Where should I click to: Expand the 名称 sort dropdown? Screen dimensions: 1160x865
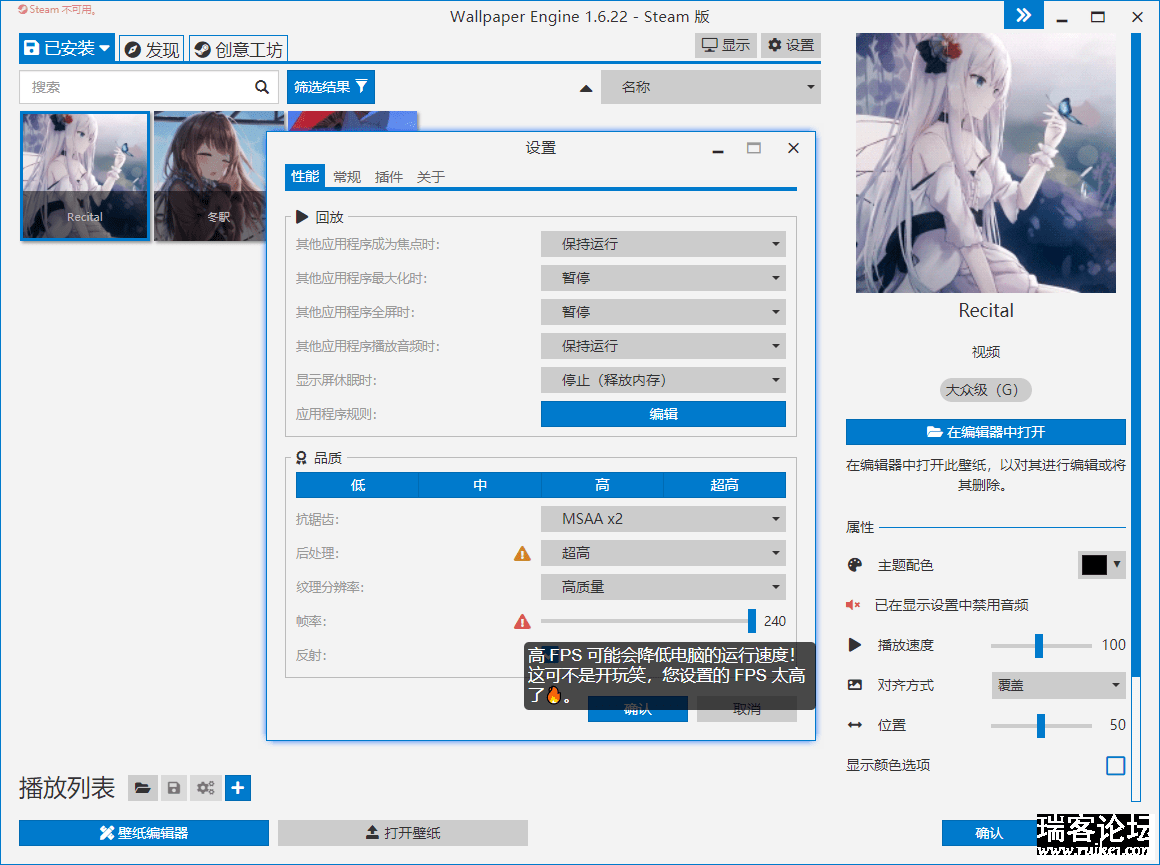[711, 87]
